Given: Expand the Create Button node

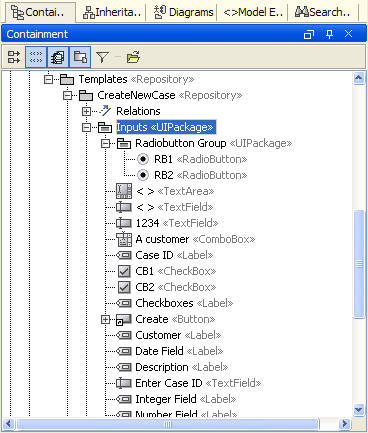Looking at the screenshot, I should pyautogui.click(x=105, y=319).
